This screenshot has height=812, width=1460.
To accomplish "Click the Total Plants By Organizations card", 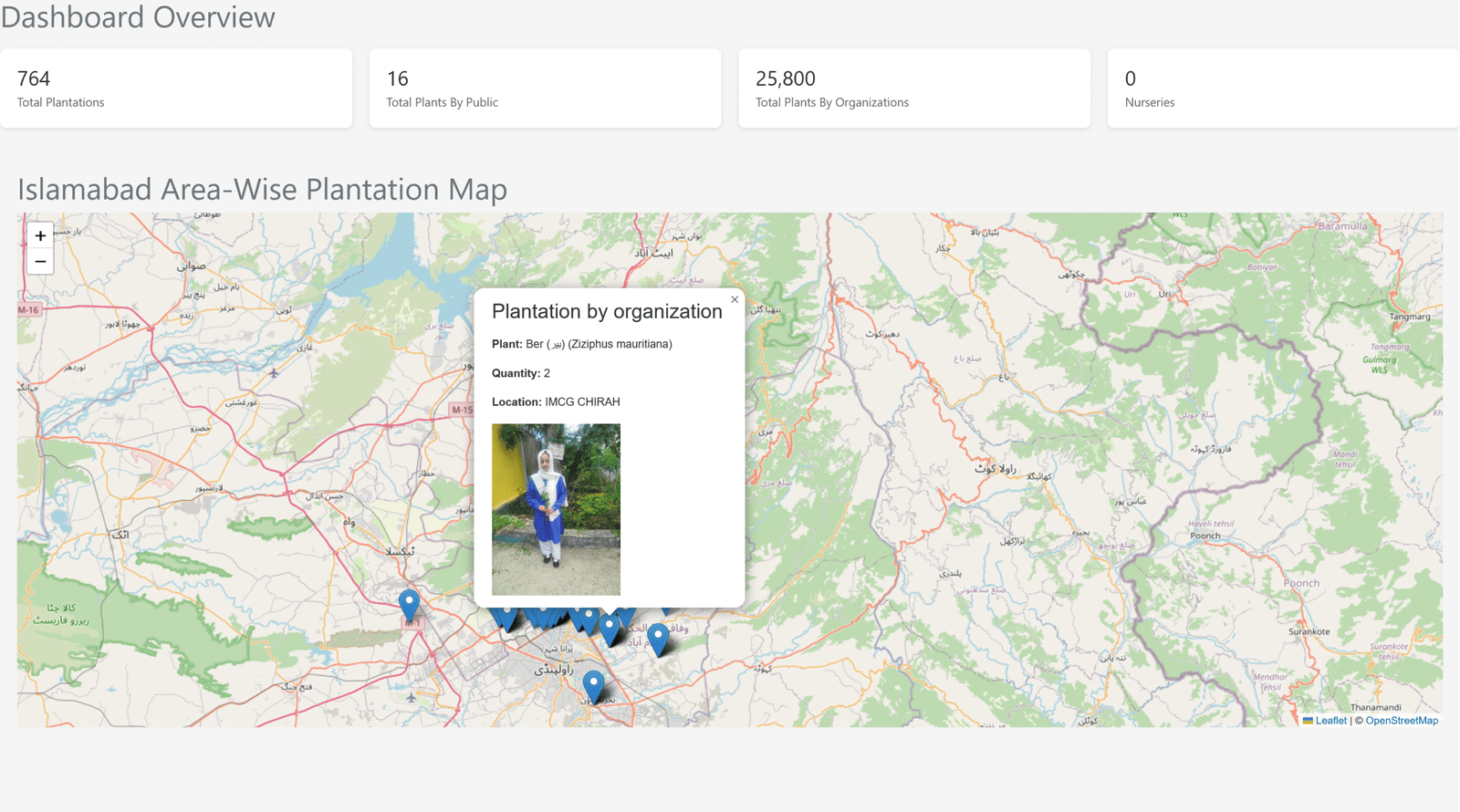I will pyautogui.click(x=914, y=88).
